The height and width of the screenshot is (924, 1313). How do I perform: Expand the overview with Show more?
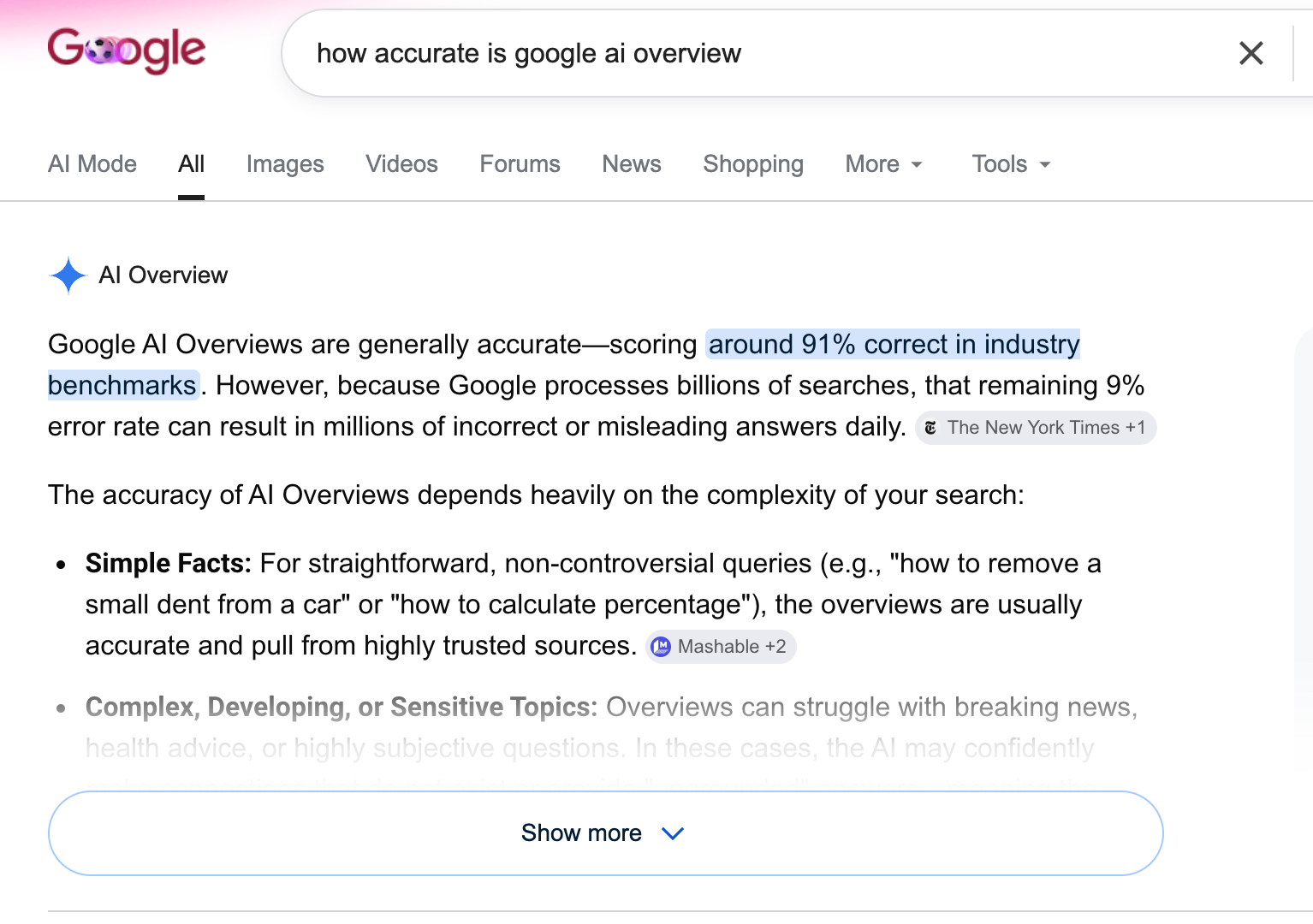[x=605, y=833]
